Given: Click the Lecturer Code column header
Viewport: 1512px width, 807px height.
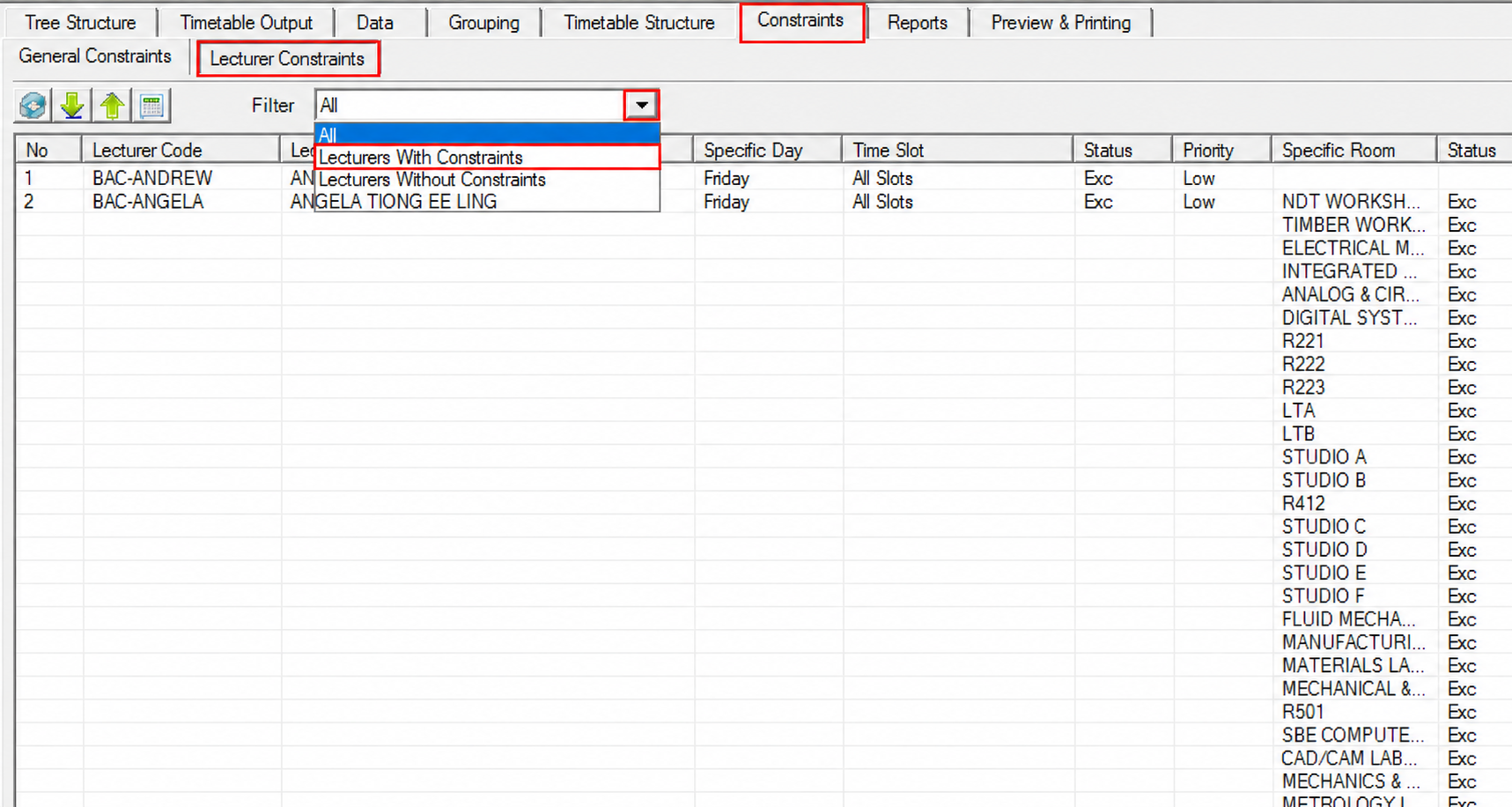Looking at the screenshot, I should click(x=181, y=150).
